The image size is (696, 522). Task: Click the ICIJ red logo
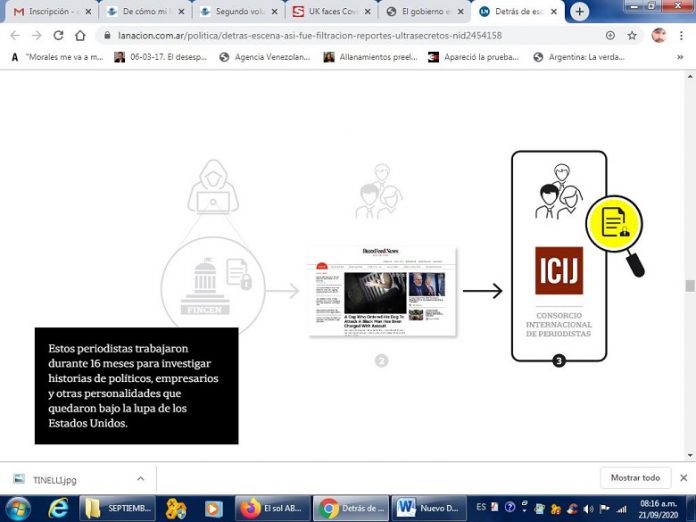coord(559,270)
